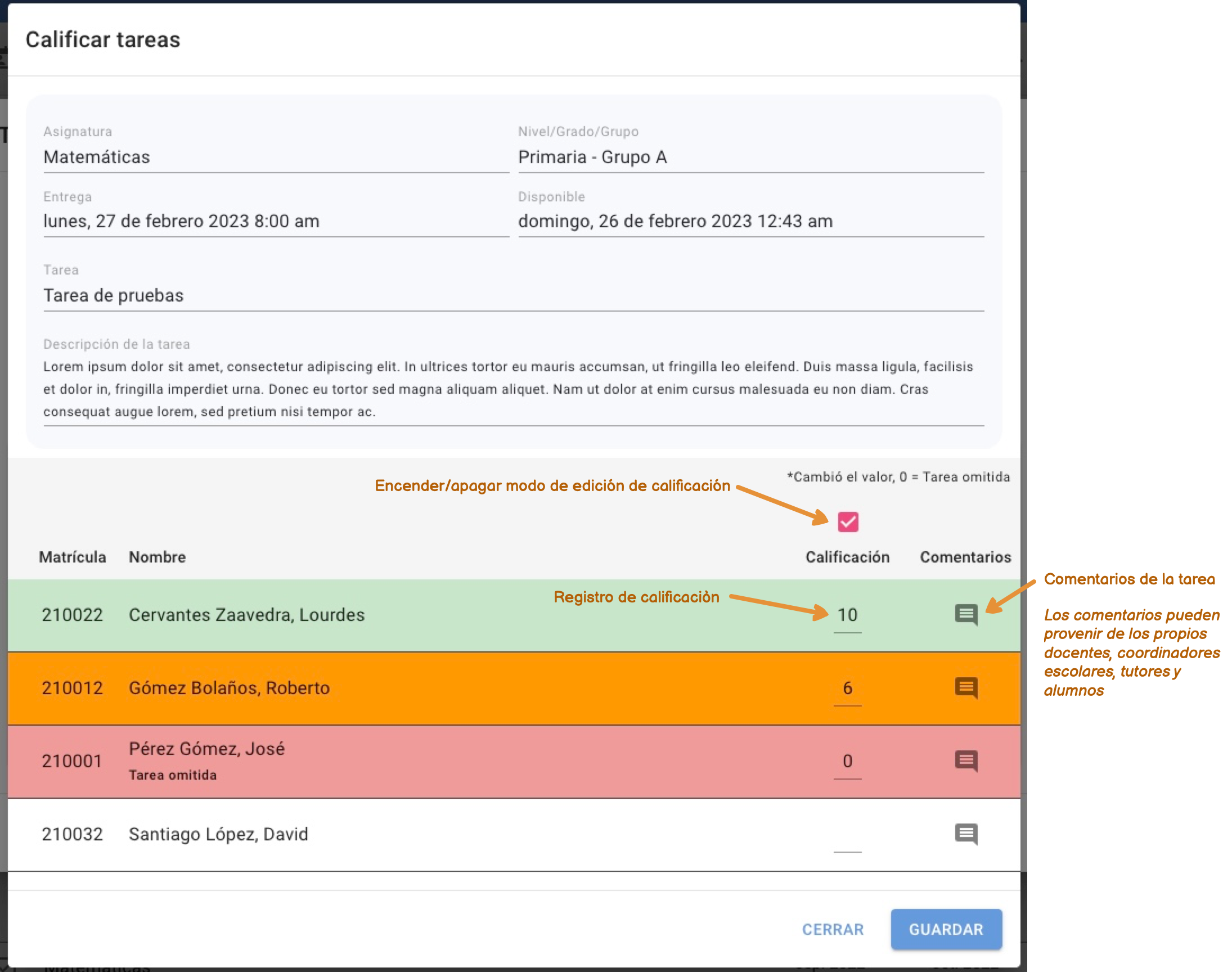Open comments for Santiago López, David
The width and height of the screenshot is (1232, 972).
click(966, 834)
